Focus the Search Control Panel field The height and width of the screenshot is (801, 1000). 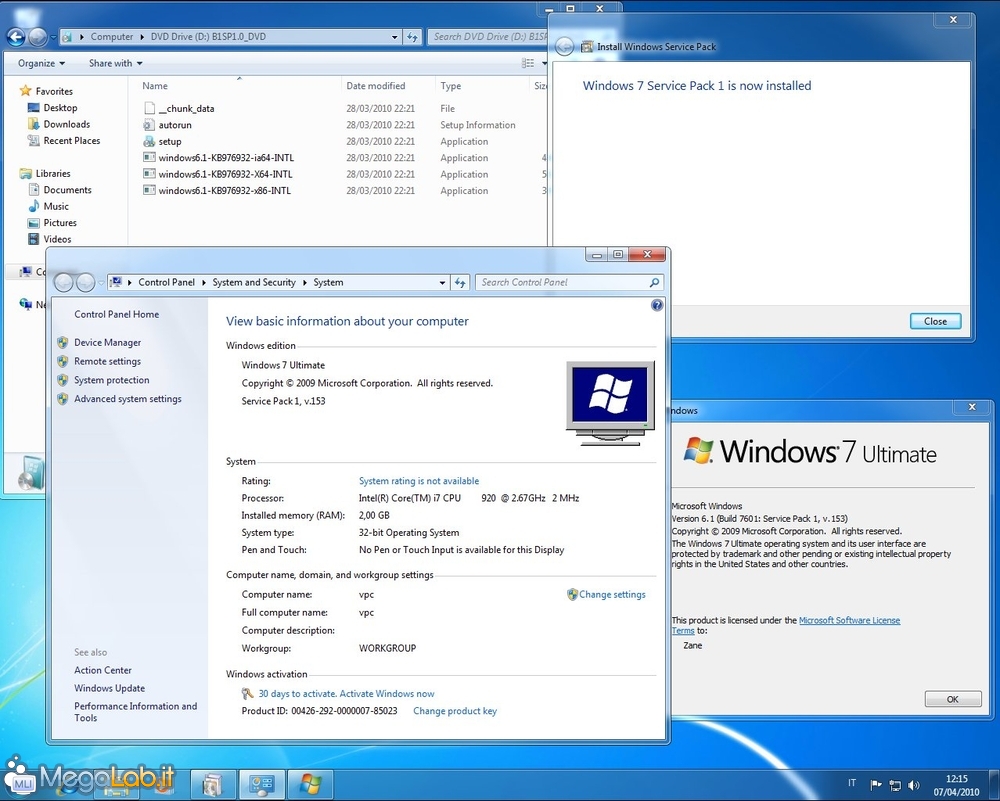coord(569,283)
